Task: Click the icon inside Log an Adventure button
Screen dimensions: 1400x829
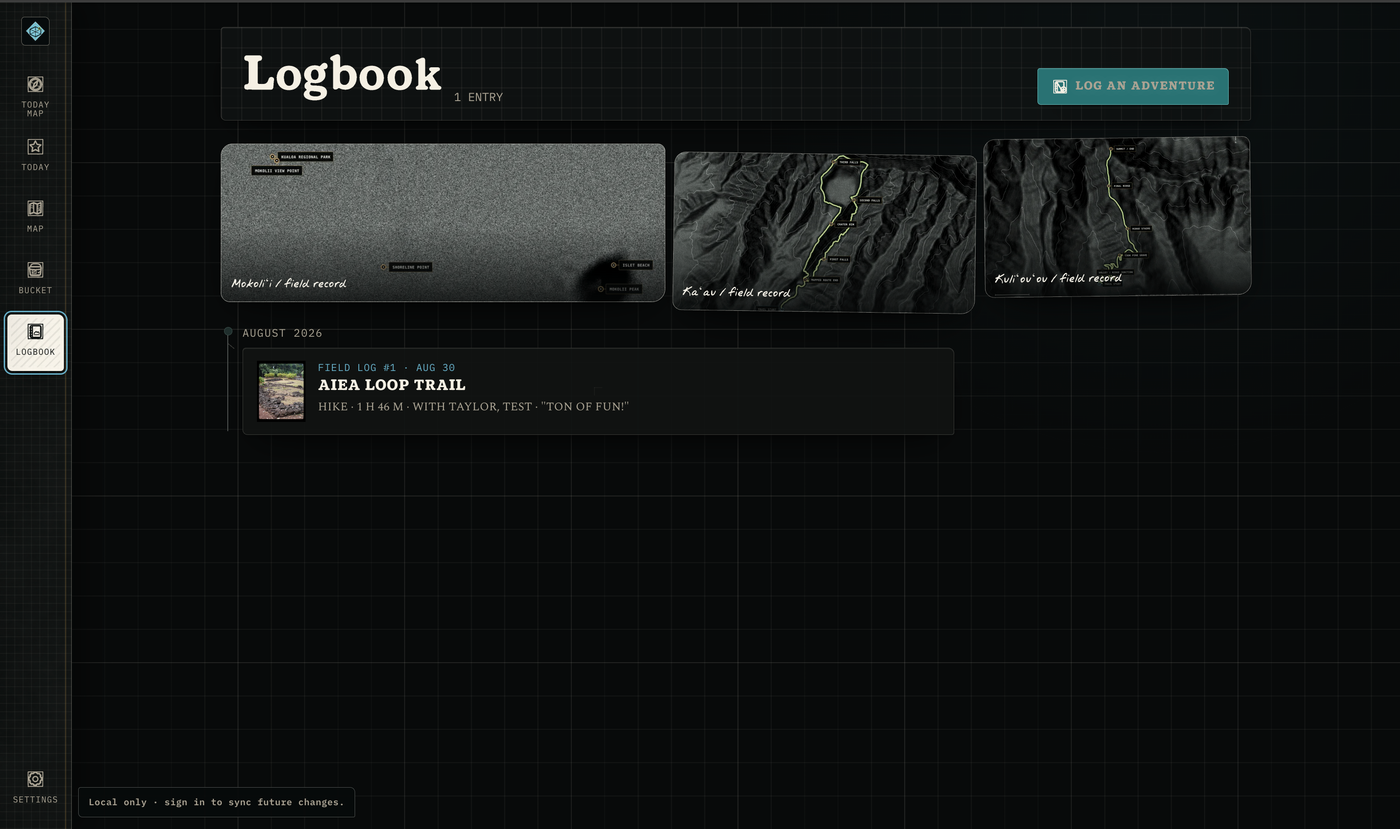Action: tap(1060, 87)
